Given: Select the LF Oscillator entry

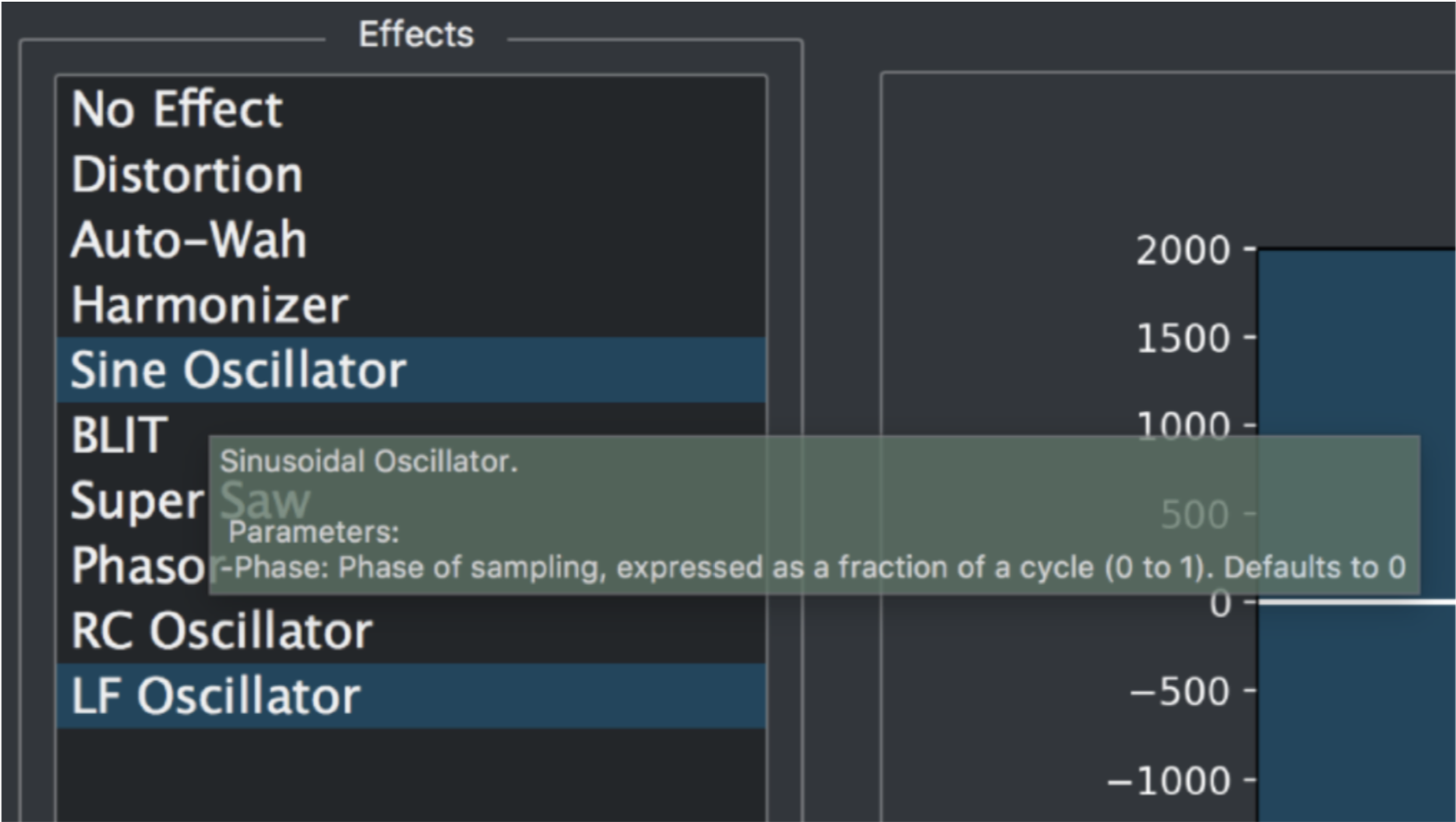Looking at the screenshot, I should tap(411, 696).
